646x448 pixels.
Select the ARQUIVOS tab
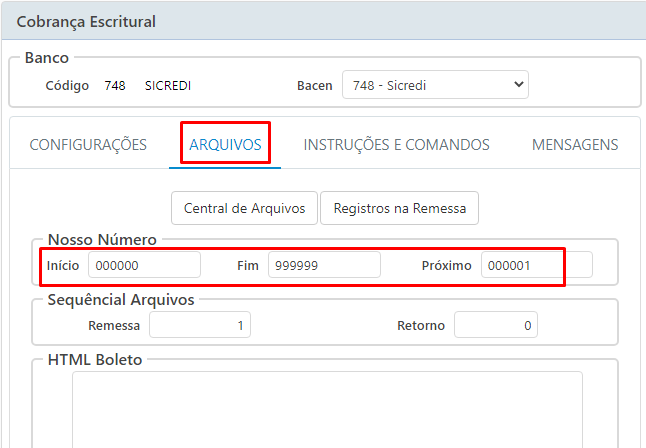(225, 145)
